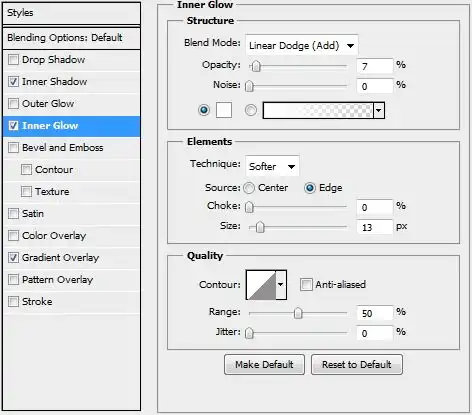This screenshot has height=415, width=472.
Task: Select the Center source radio button
Action: 249,188
